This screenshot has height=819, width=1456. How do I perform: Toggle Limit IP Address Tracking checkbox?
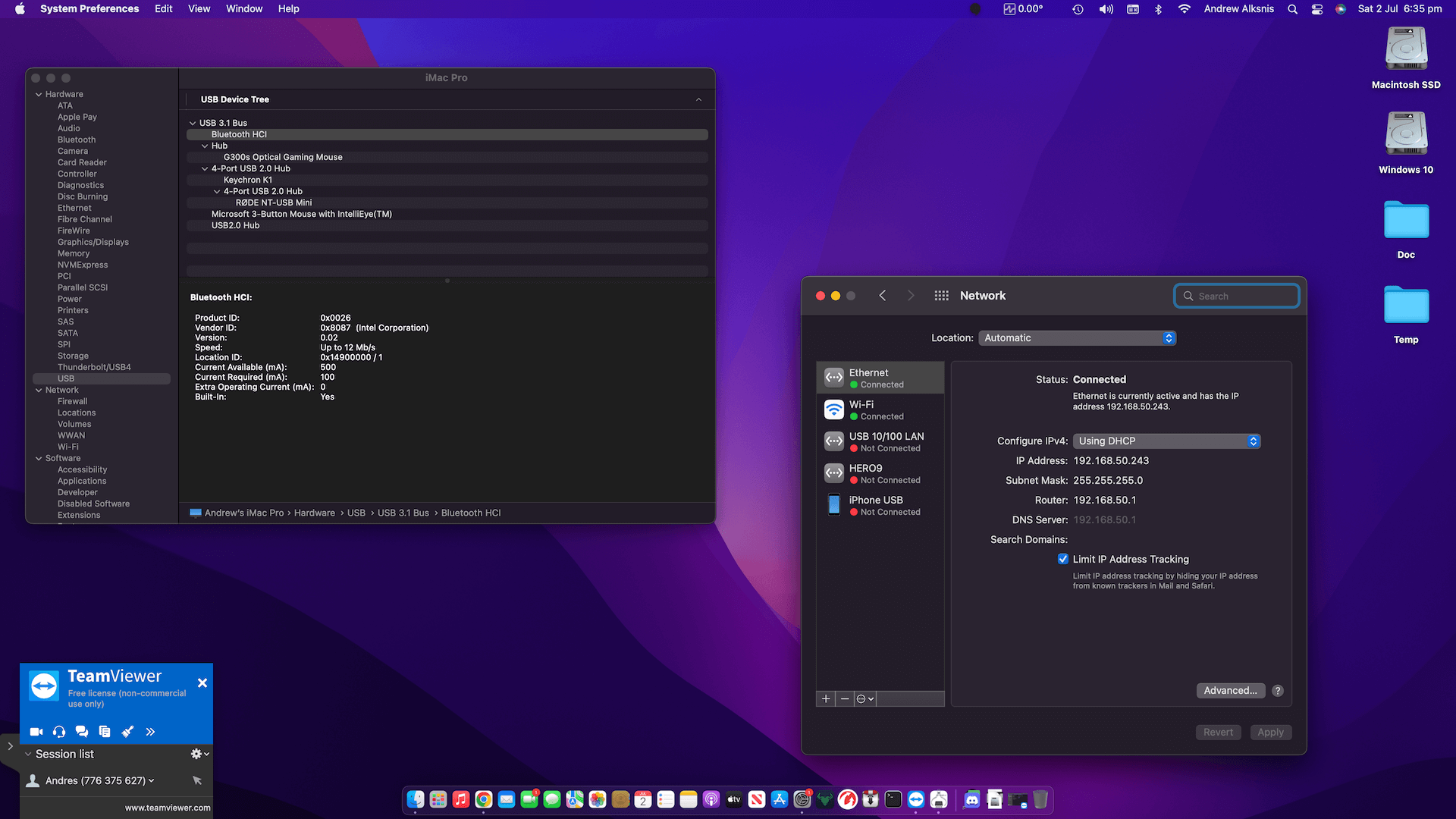(x=1063, y=559)
